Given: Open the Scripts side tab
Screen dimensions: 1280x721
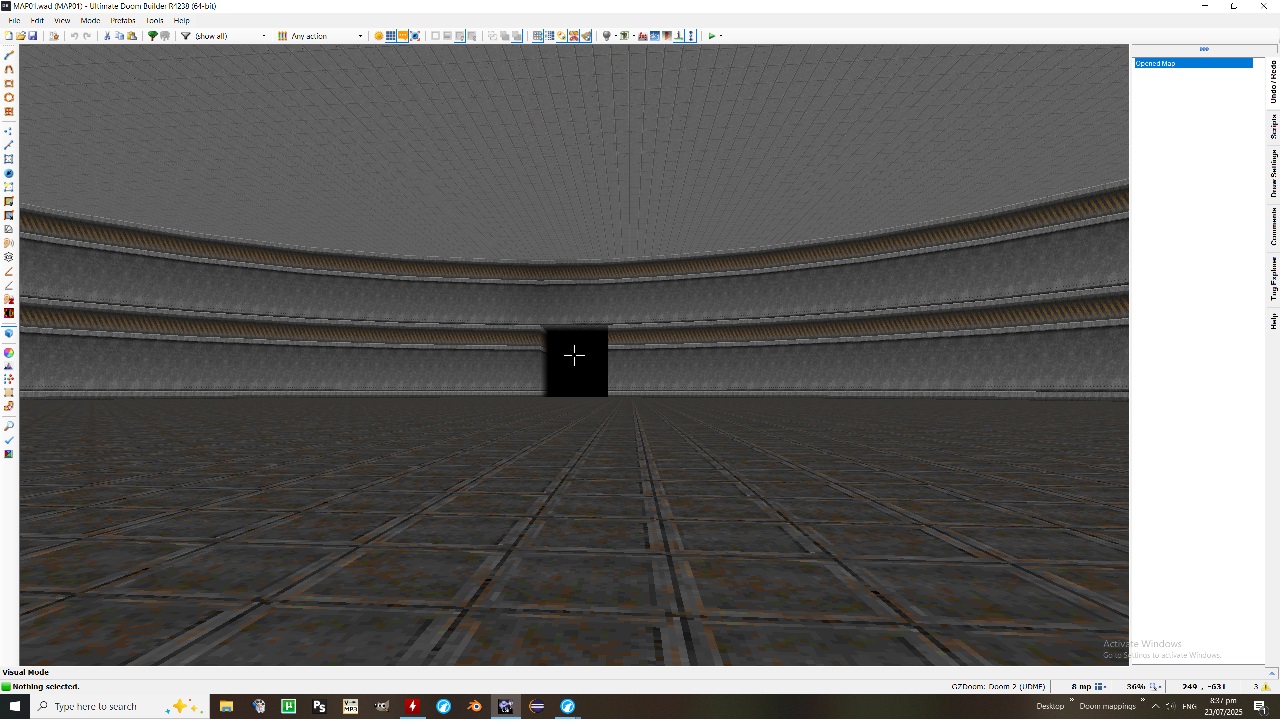Looking at the screenshot, I should click(1273, 126).
